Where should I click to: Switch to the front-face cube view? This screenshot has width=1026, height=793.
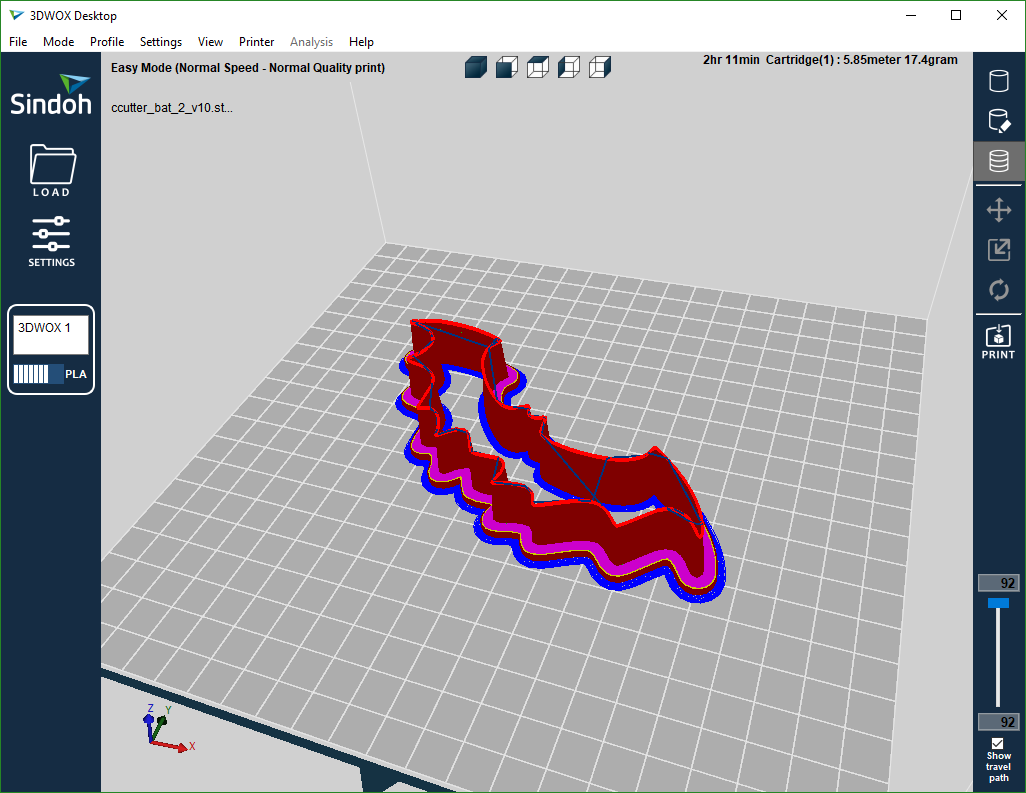tap(506, 67)
